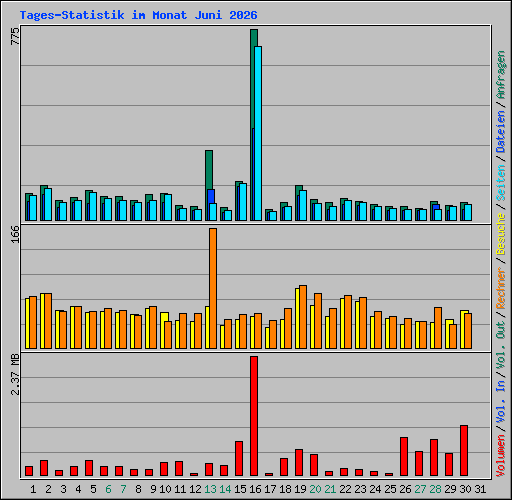Click the orange Rechner bar for day 19

[x=303, y=317]
